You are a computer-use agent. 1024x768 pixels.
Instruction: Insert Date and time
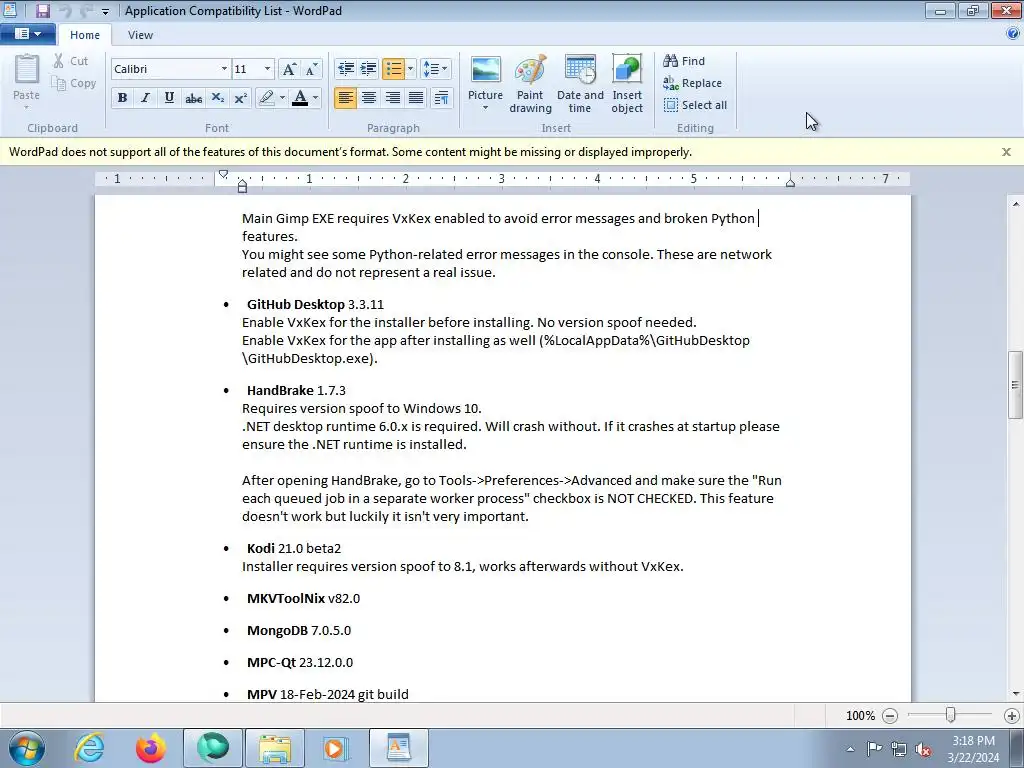pos(580,84)
